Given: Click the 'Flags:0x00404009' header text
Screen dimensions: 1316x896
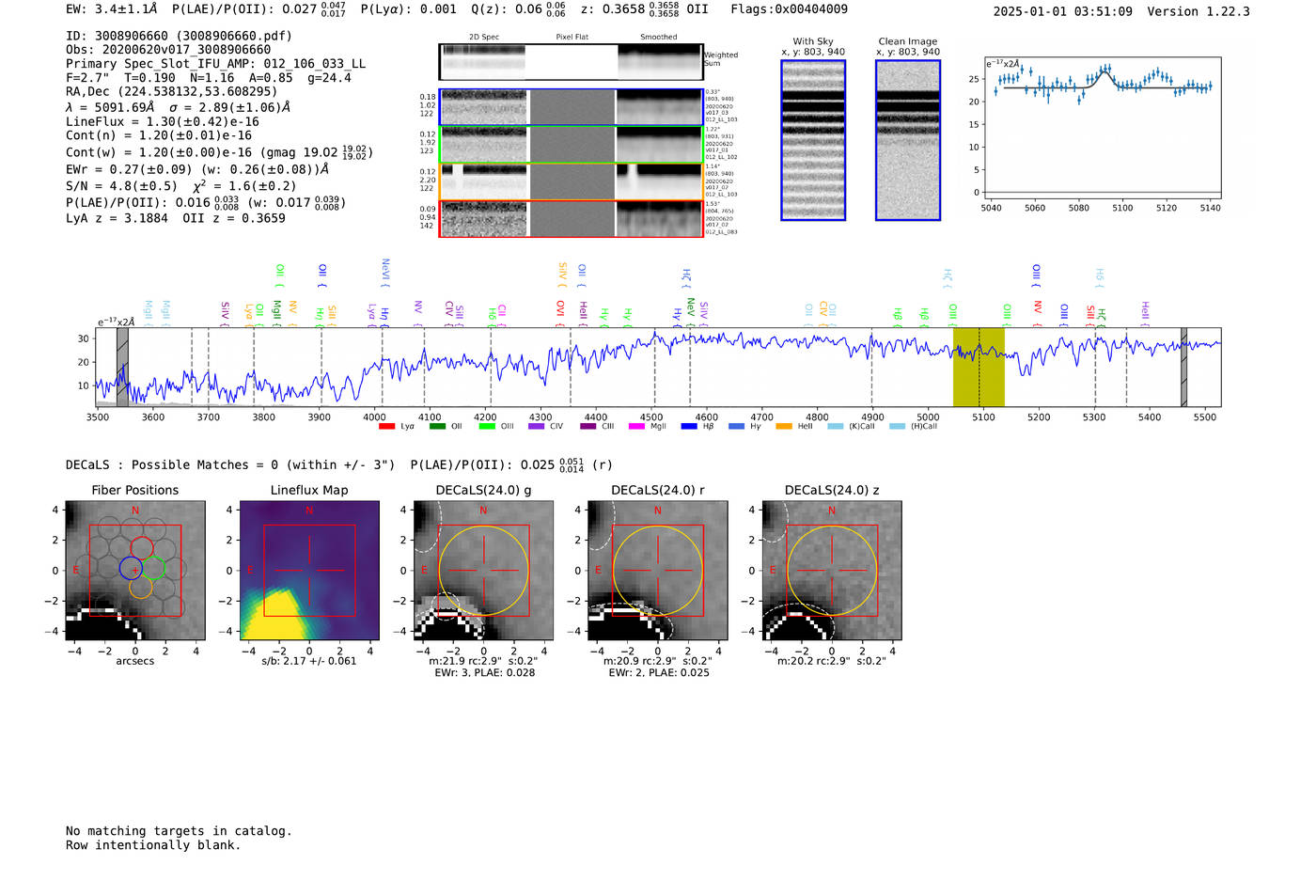Looking at the screenshot, I should (789, 9).
